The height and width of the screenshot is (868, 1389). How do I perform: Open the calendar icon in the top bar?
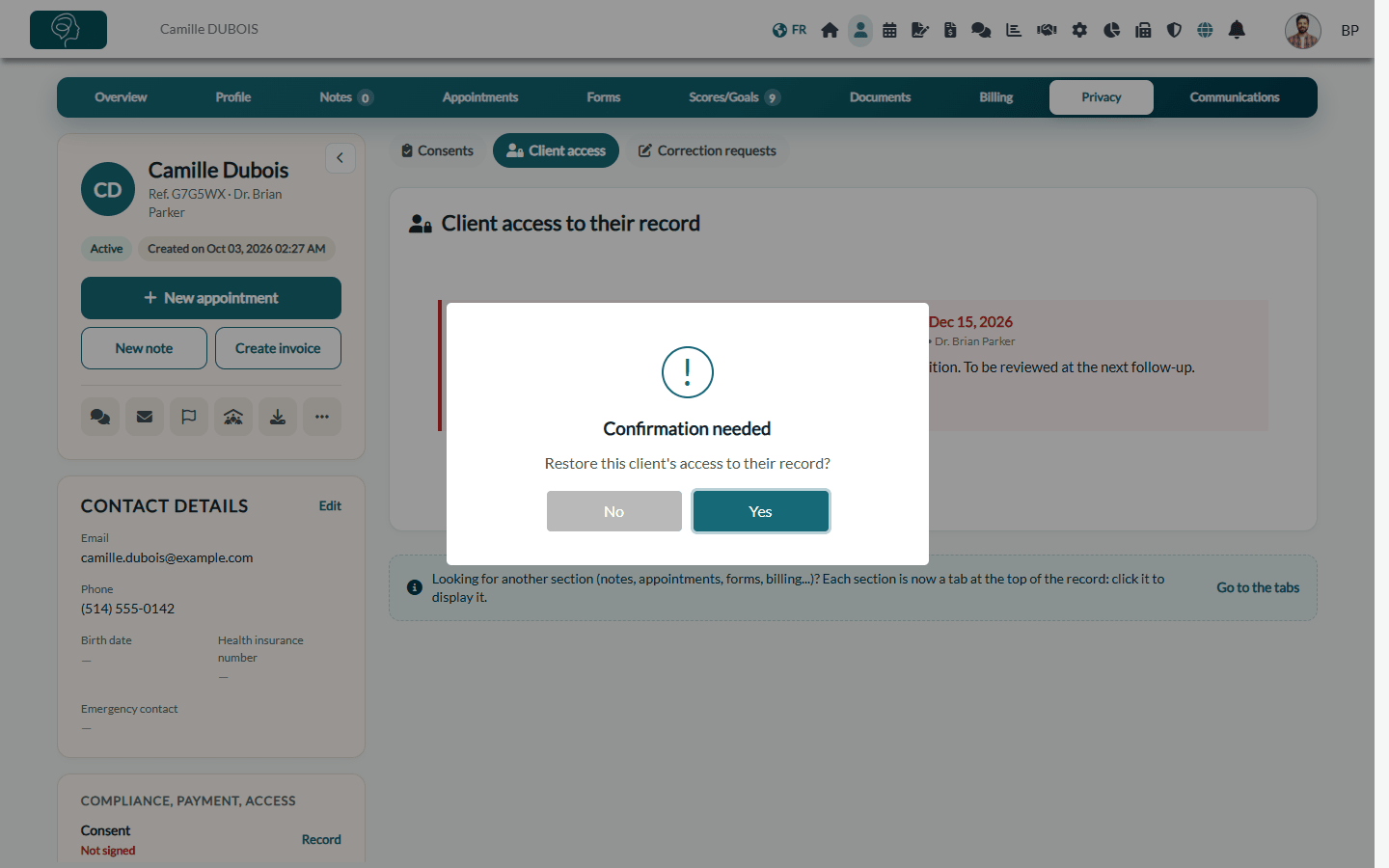[x=889, y=30]
